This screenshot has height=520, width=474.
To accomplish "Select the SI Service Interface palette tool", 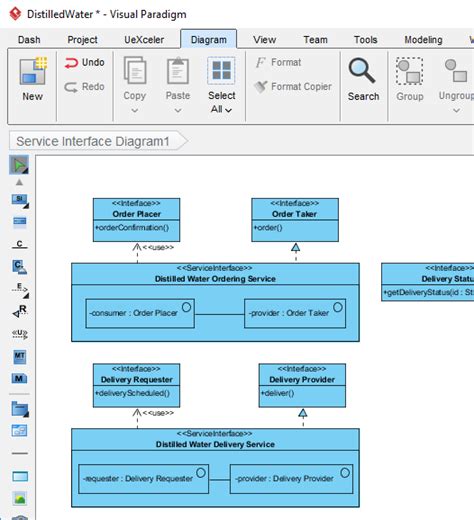I will point(20,201).
